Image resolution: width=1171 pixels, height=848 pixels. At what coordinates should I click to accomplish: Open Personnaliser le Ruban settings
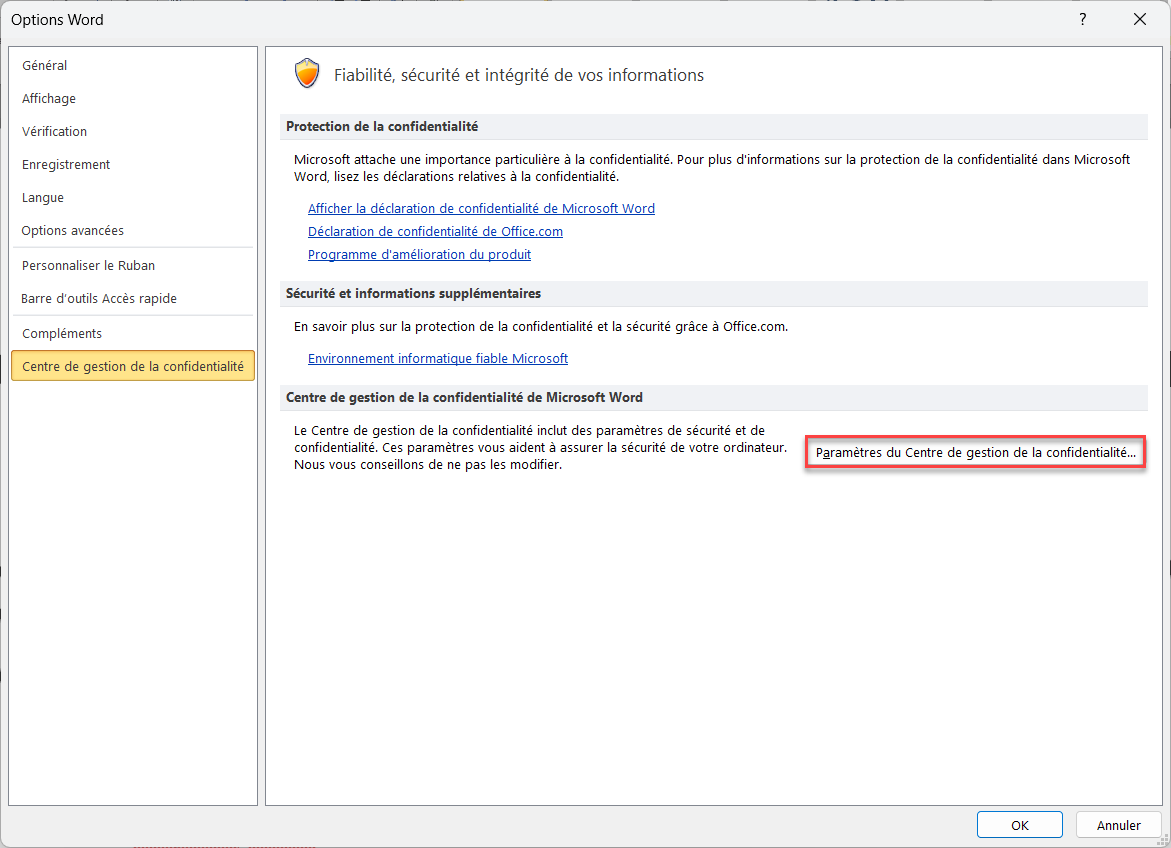[88, 266]
